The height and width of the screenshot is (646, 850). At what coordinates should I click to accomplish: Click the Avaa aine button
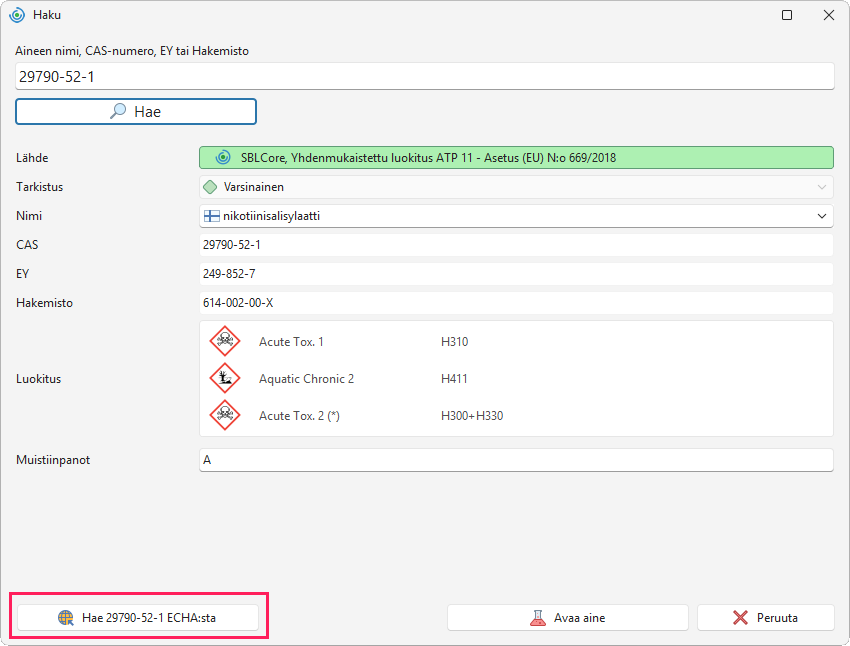(x=568, y=618)
